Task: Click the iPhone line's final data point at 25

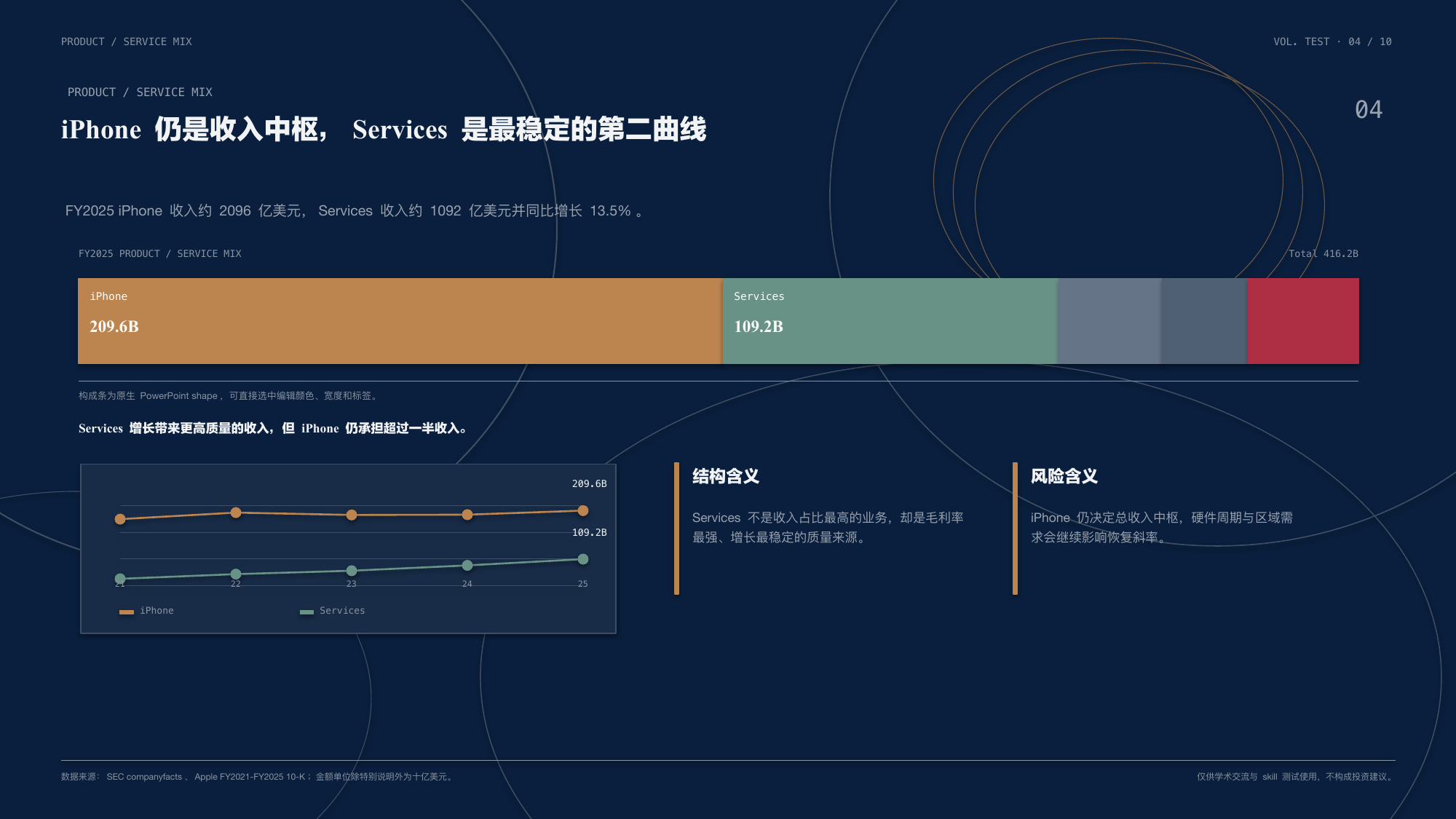Action: tap(583, 511)
